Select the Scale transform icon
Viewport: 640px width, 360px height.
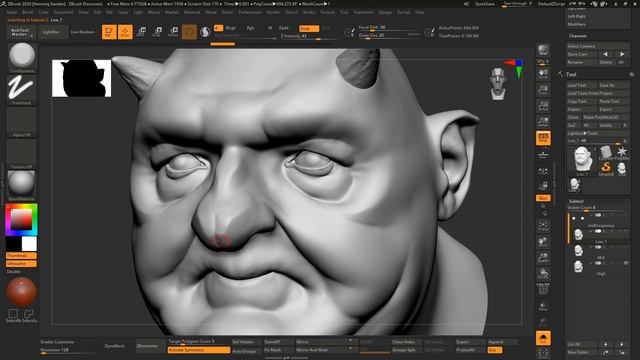click(x=157, y=32)
